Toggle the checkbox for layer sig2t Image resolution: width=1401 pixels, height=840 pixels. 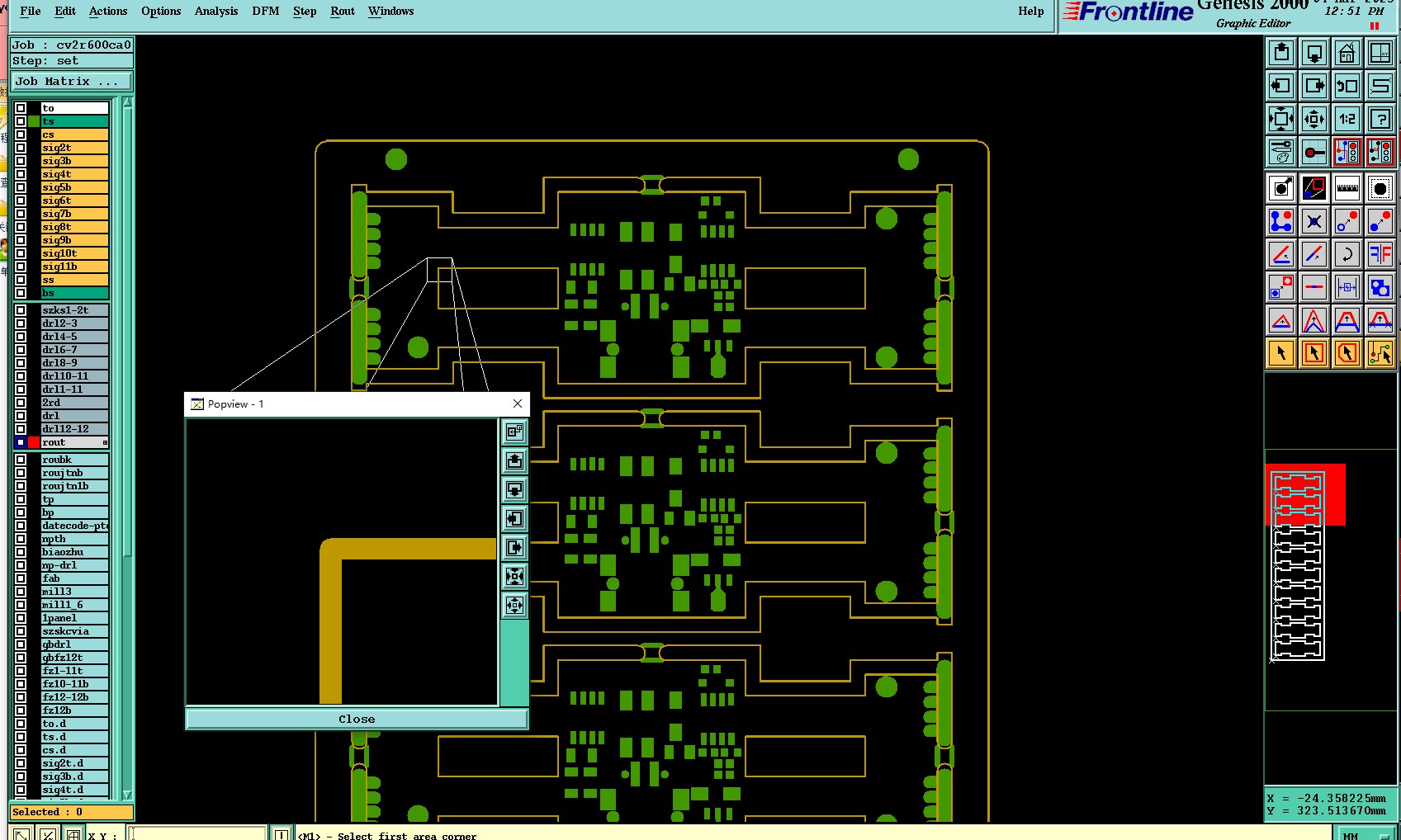pos(21,148)
